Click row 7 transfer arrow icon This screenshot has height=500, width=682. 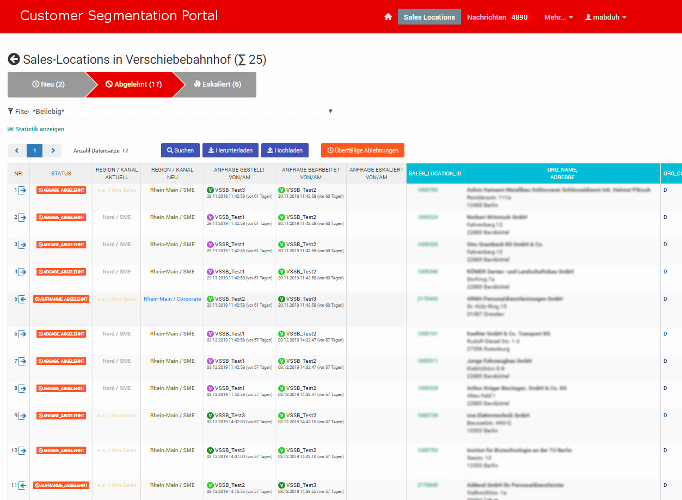(23, 361)
